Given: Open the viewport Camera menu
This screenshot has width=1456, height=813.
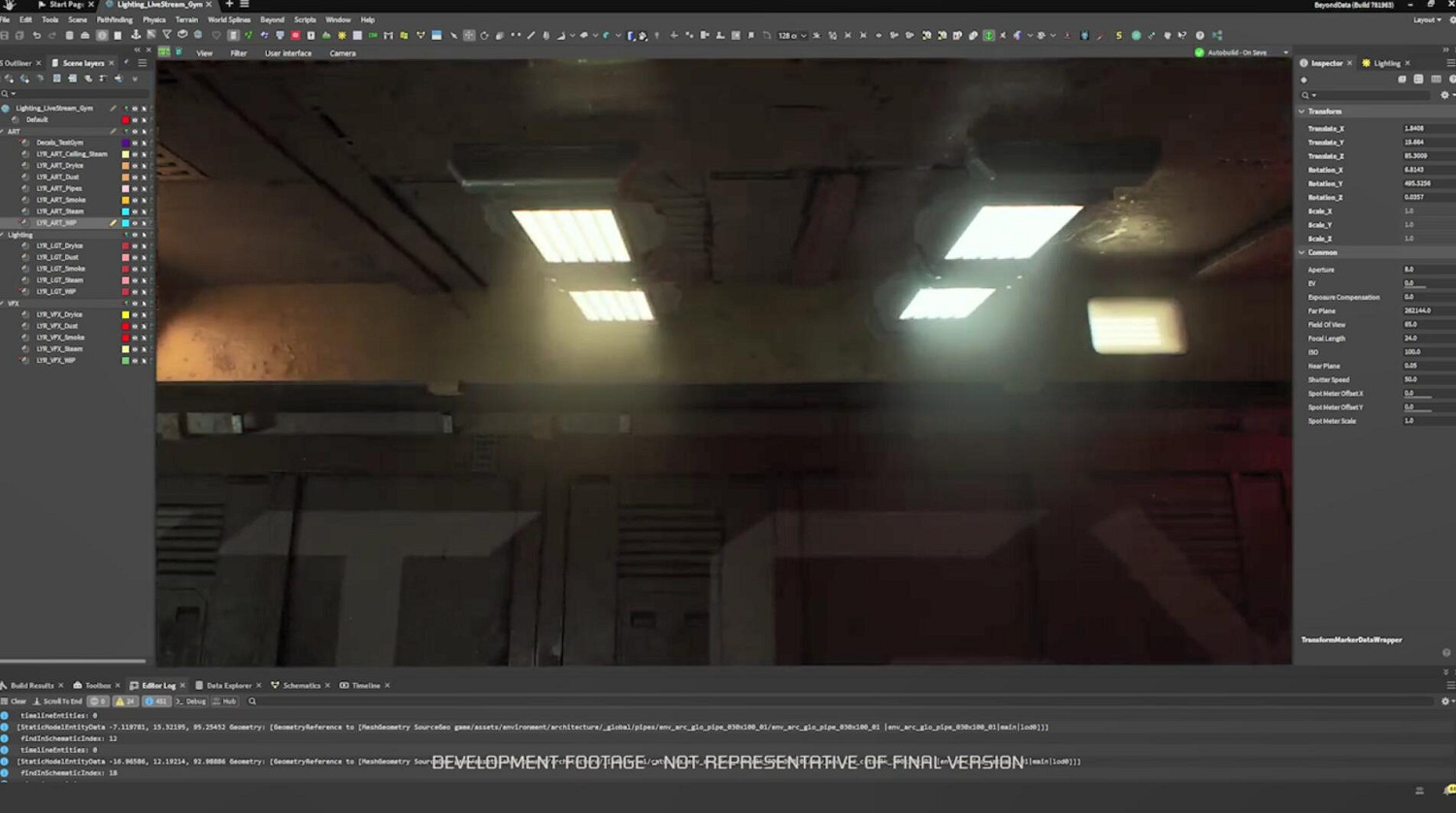Looking at the screenshot, I should (x=343, y=53).
